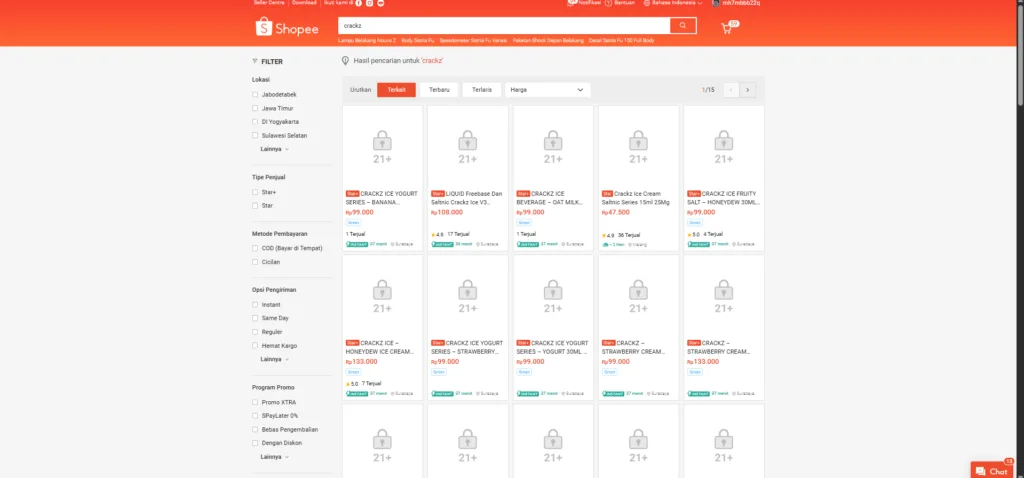Open LIQUID Freebase Dan Saltnic title
1024x478 pixels.
[x=468, y=198]
